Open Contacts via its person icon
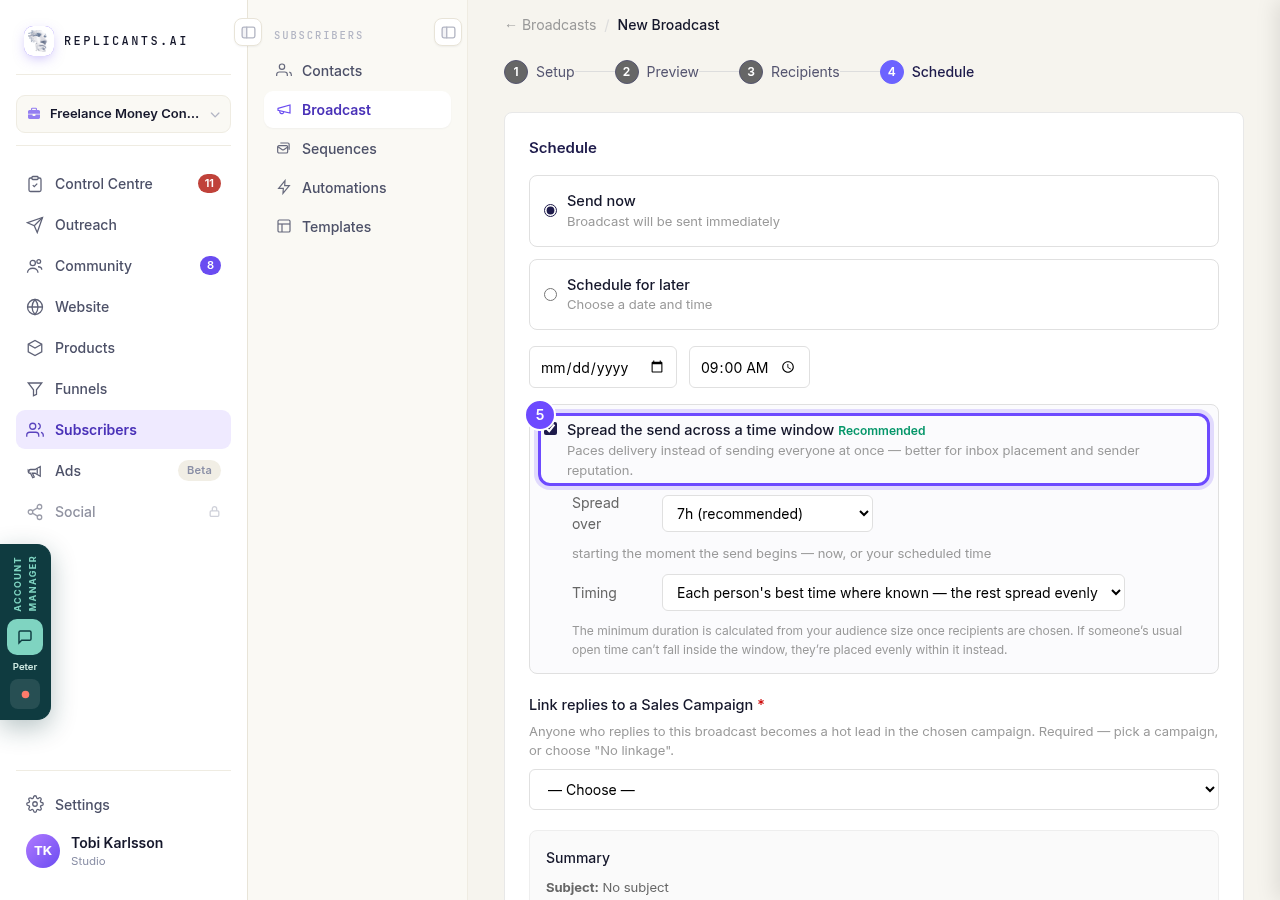Viewport: 1280px width, 900px height. pos(284,71)
